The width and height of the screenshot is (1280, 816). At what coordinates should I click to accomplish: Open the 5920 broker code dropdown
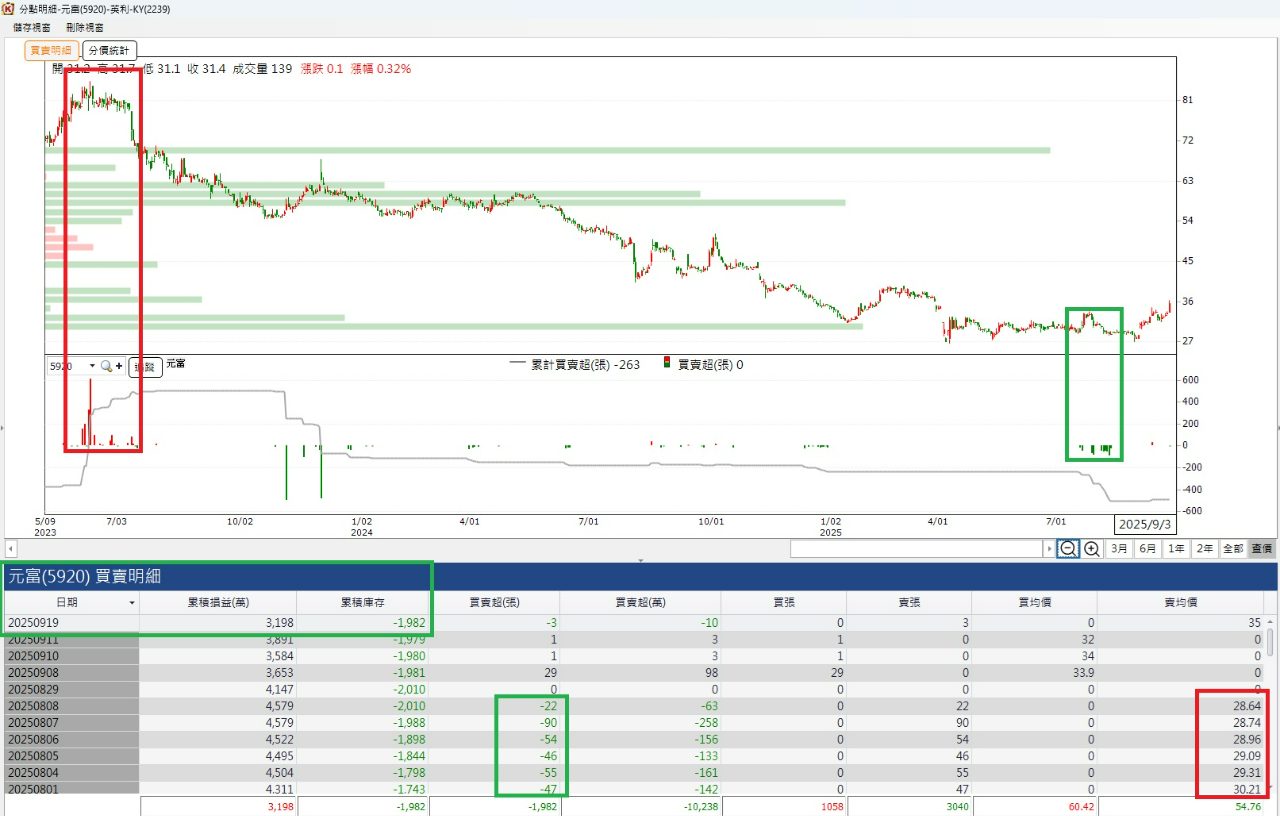(x=92, y=366)
